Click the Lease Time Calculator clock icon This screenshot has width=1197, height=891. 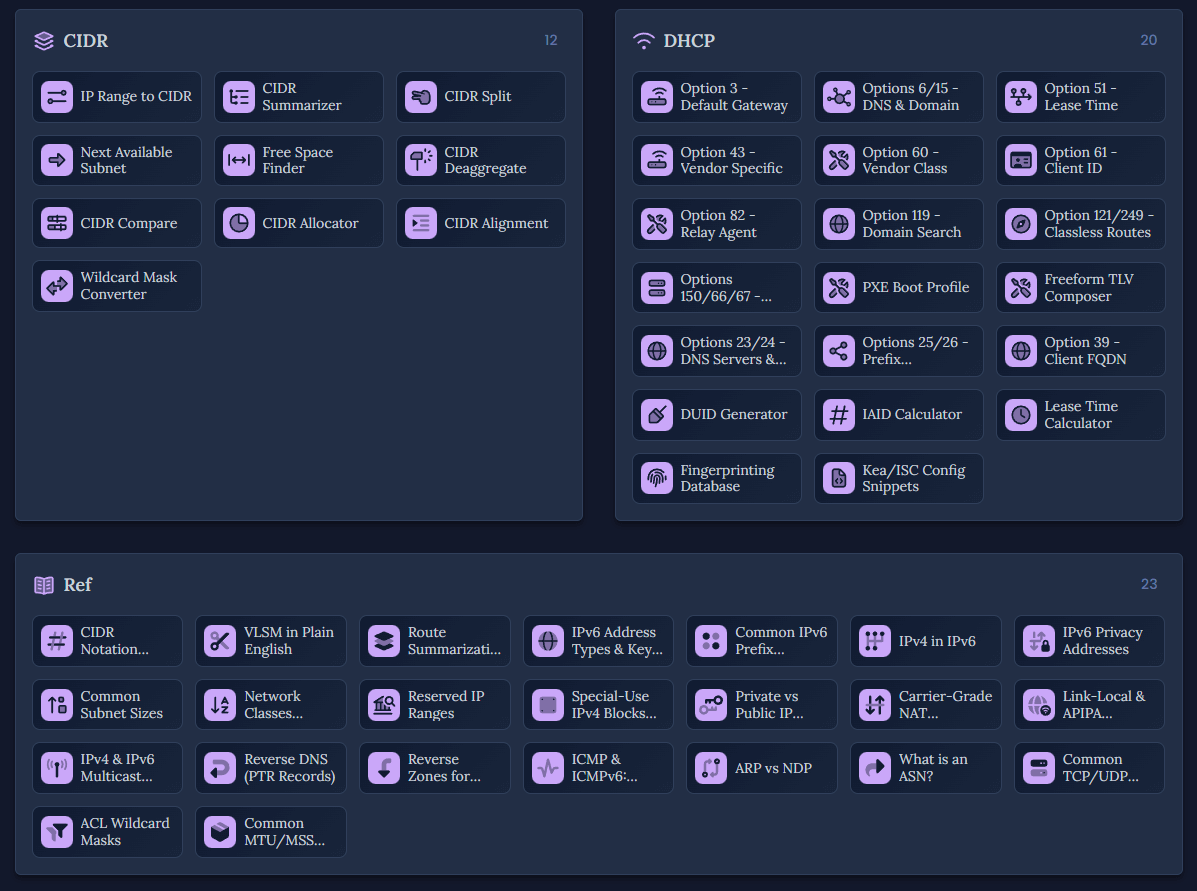[1021, 415]
